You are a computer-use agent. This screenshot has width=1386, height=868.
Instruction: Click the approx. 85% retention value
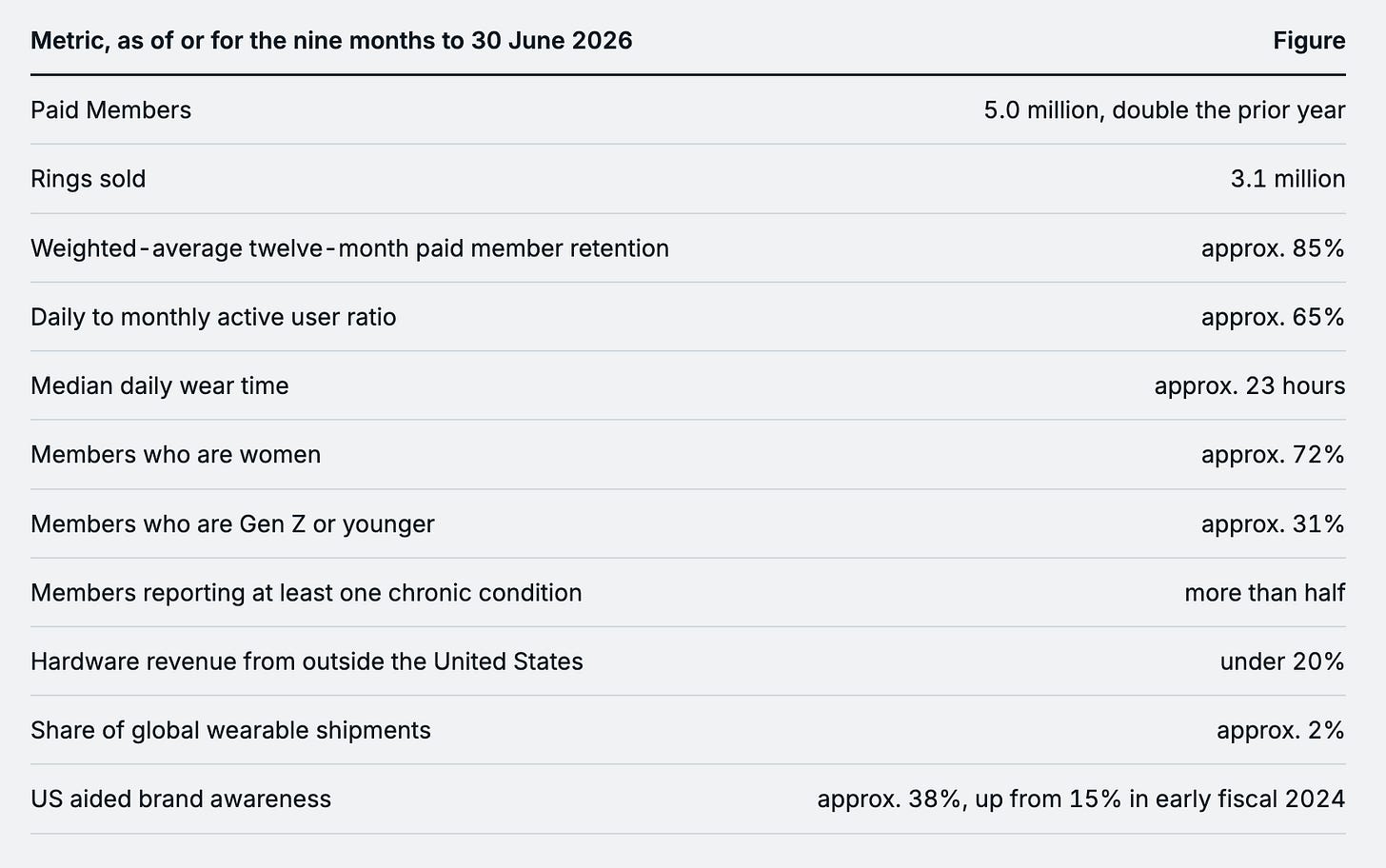1273,248
